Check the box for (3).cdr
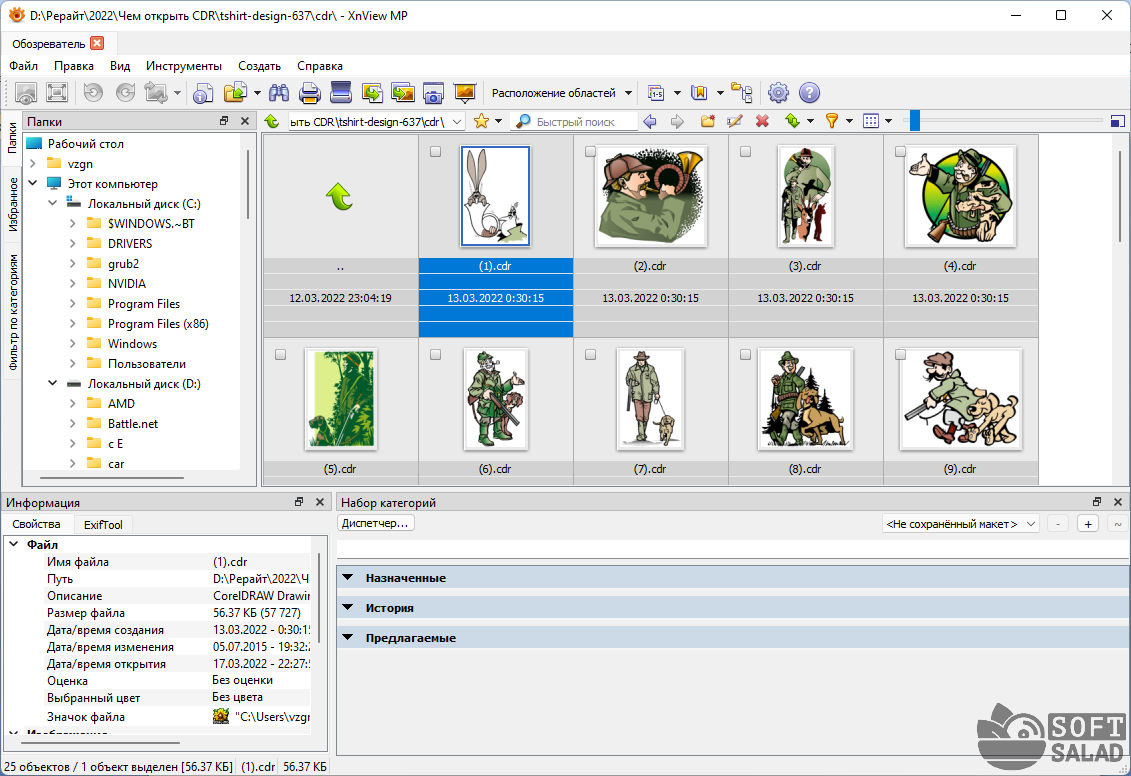The width and height of the screenshot is (1131, 776). coord(745,151)
